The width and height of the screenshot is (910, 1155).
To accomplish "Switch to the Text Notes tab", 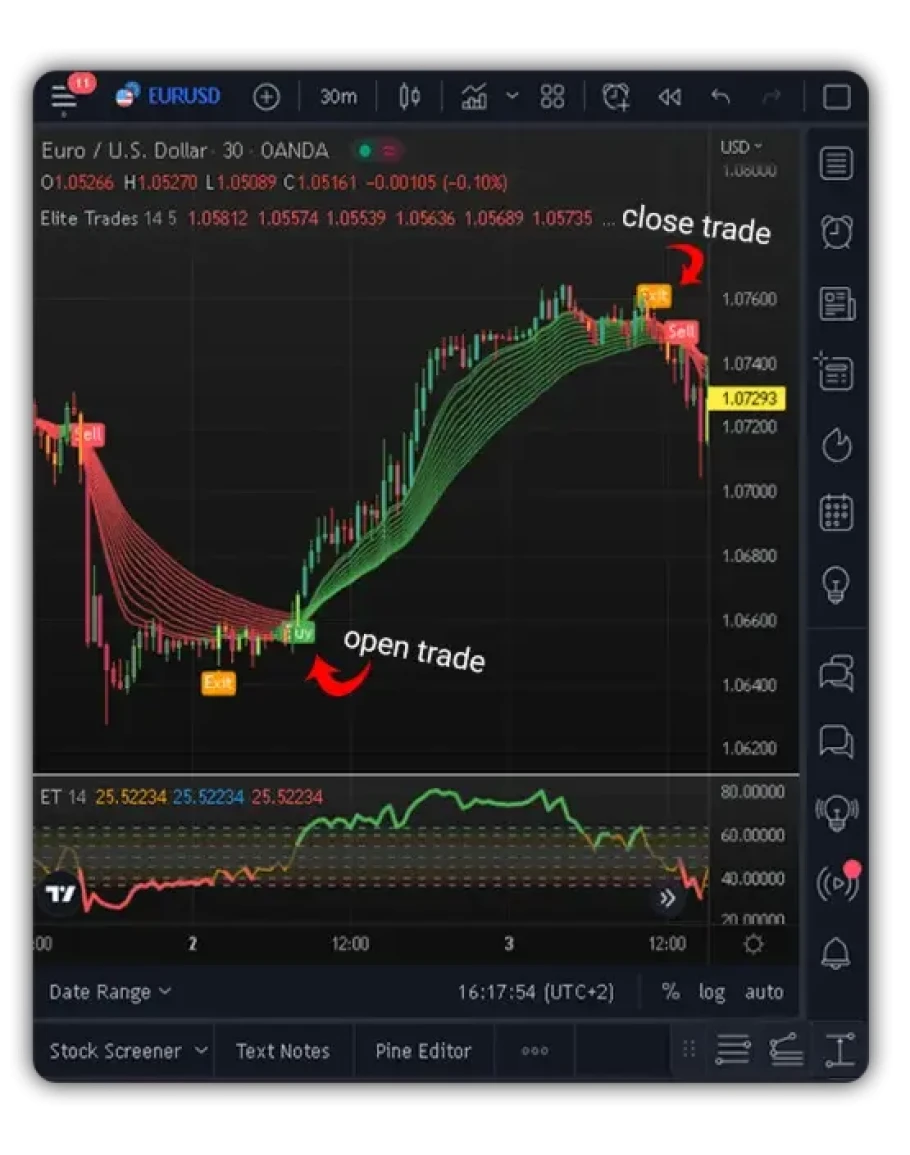I will coord(283,1051).
